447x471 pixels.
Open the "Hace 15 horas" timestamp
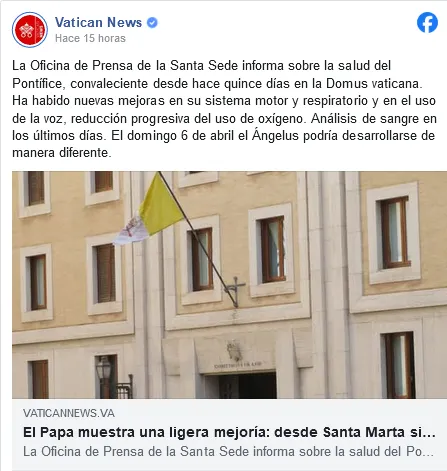point(90,38)
